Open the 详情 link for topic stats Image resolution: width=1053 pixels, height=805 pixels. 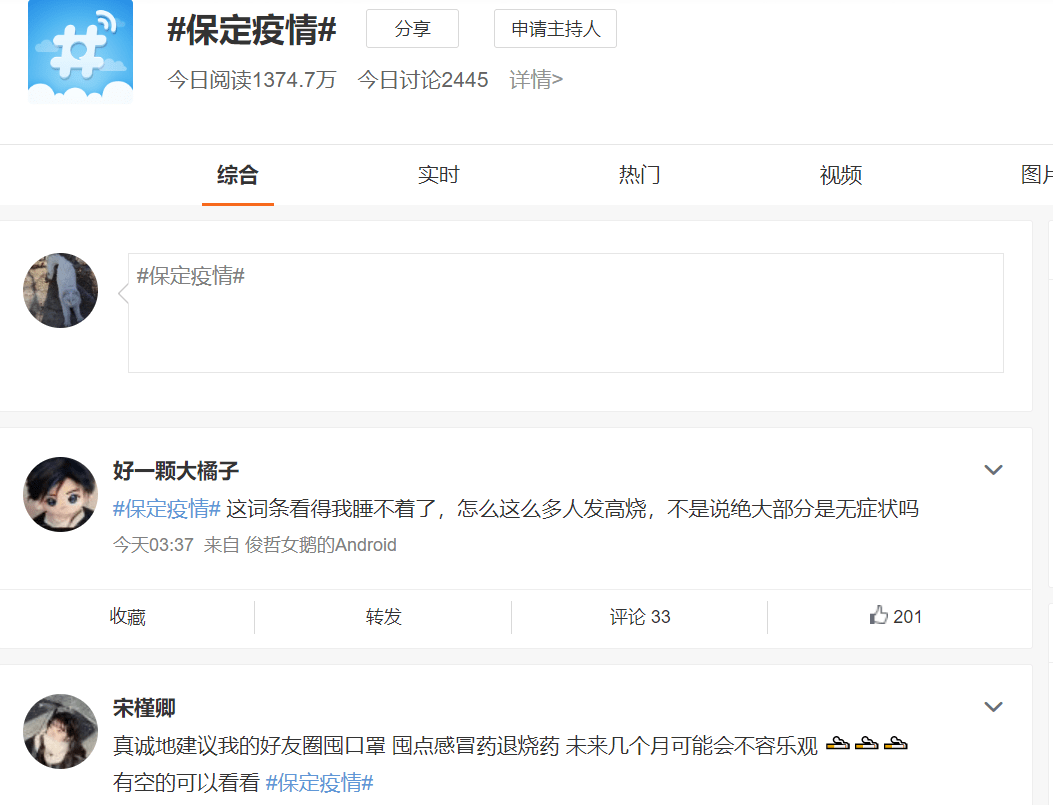click(x=536, y=80)
